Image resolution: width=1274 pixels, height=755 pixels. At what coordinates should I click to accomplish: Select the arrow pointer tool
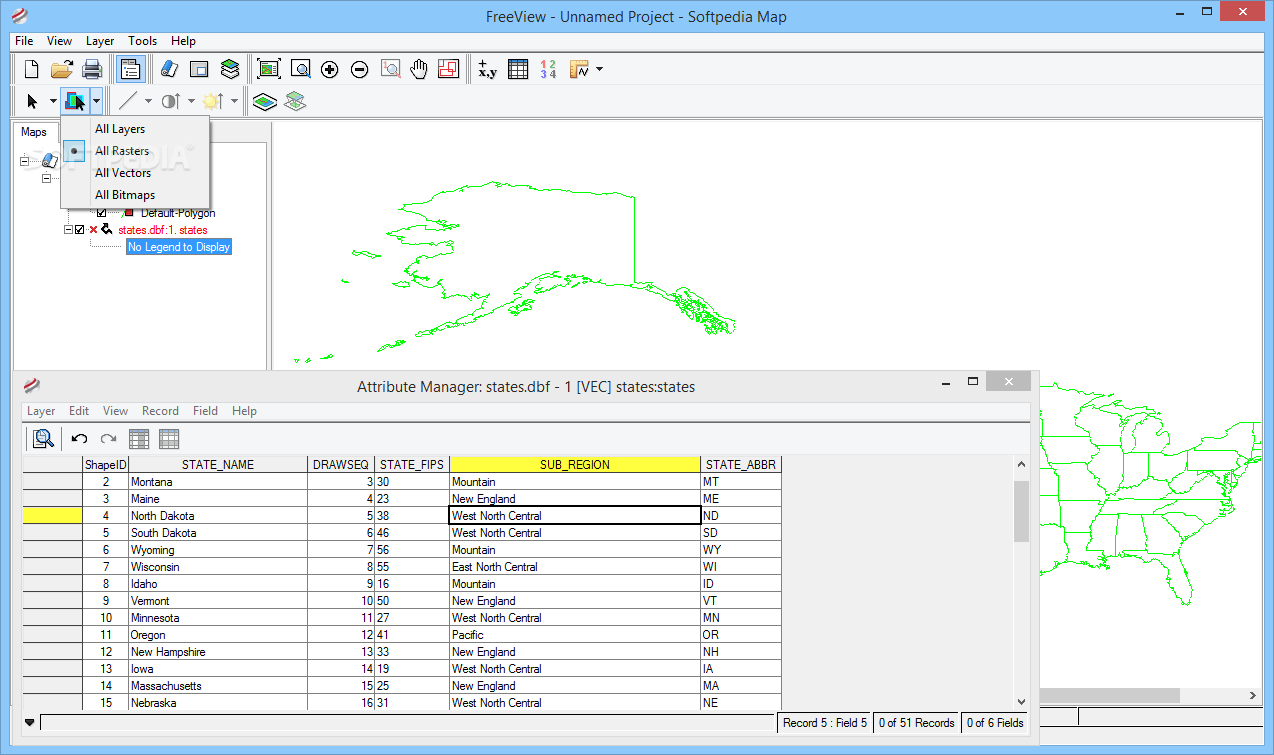[32, 101]
